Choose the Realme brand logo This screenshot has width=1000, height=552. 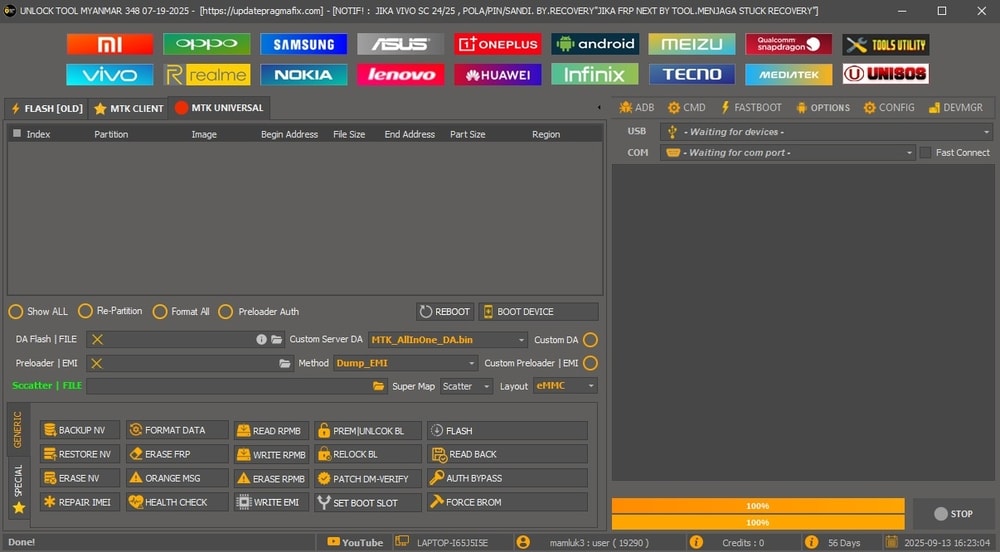tap(207, 75)
